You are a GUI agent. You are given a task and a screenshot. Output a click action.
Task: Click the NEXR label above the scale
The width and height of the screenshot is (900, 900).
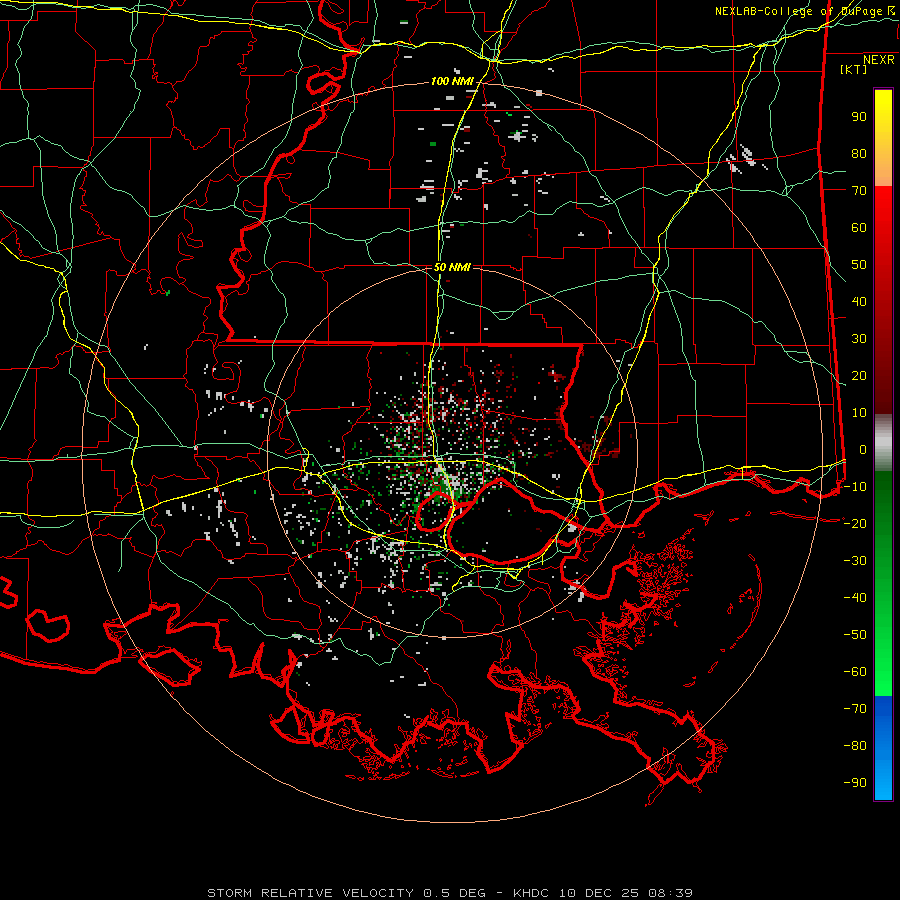pos(878,60)
